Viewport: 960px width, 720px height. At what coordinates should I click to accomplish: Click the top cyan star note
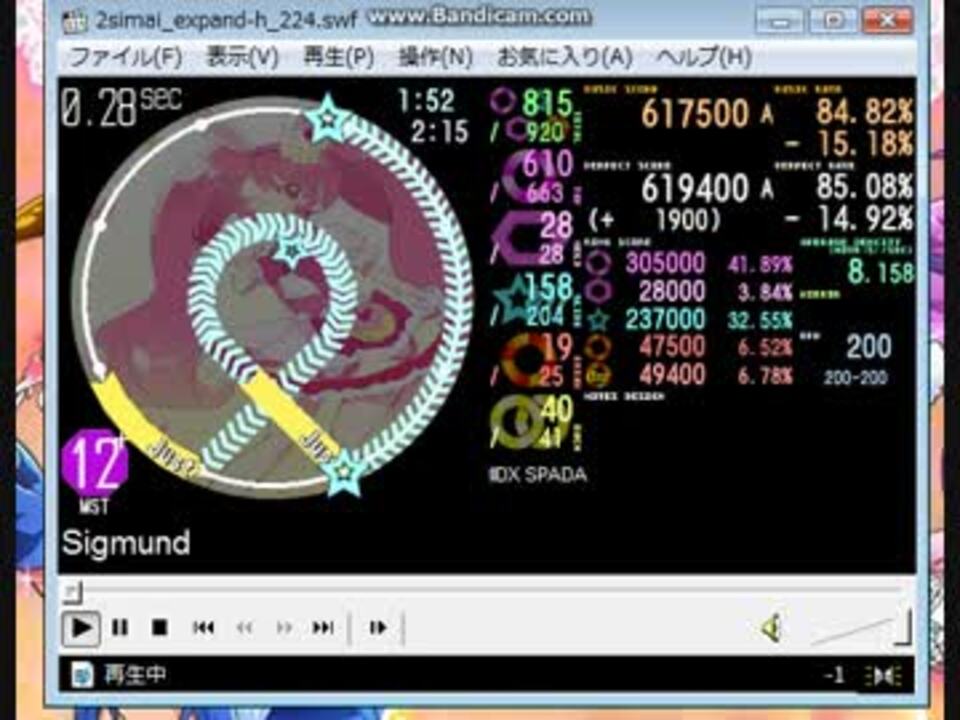tap(328, 118)
